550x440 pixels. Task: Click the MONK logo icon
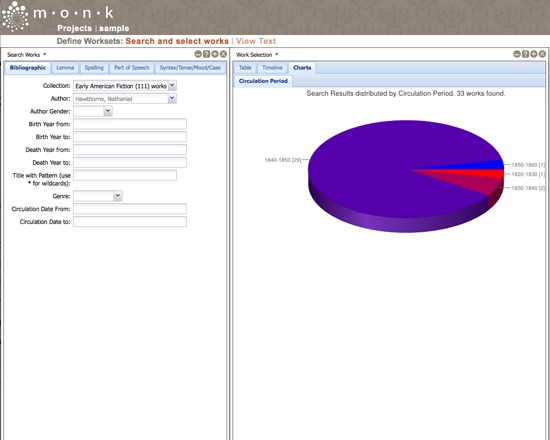click(x=15, y=16)
